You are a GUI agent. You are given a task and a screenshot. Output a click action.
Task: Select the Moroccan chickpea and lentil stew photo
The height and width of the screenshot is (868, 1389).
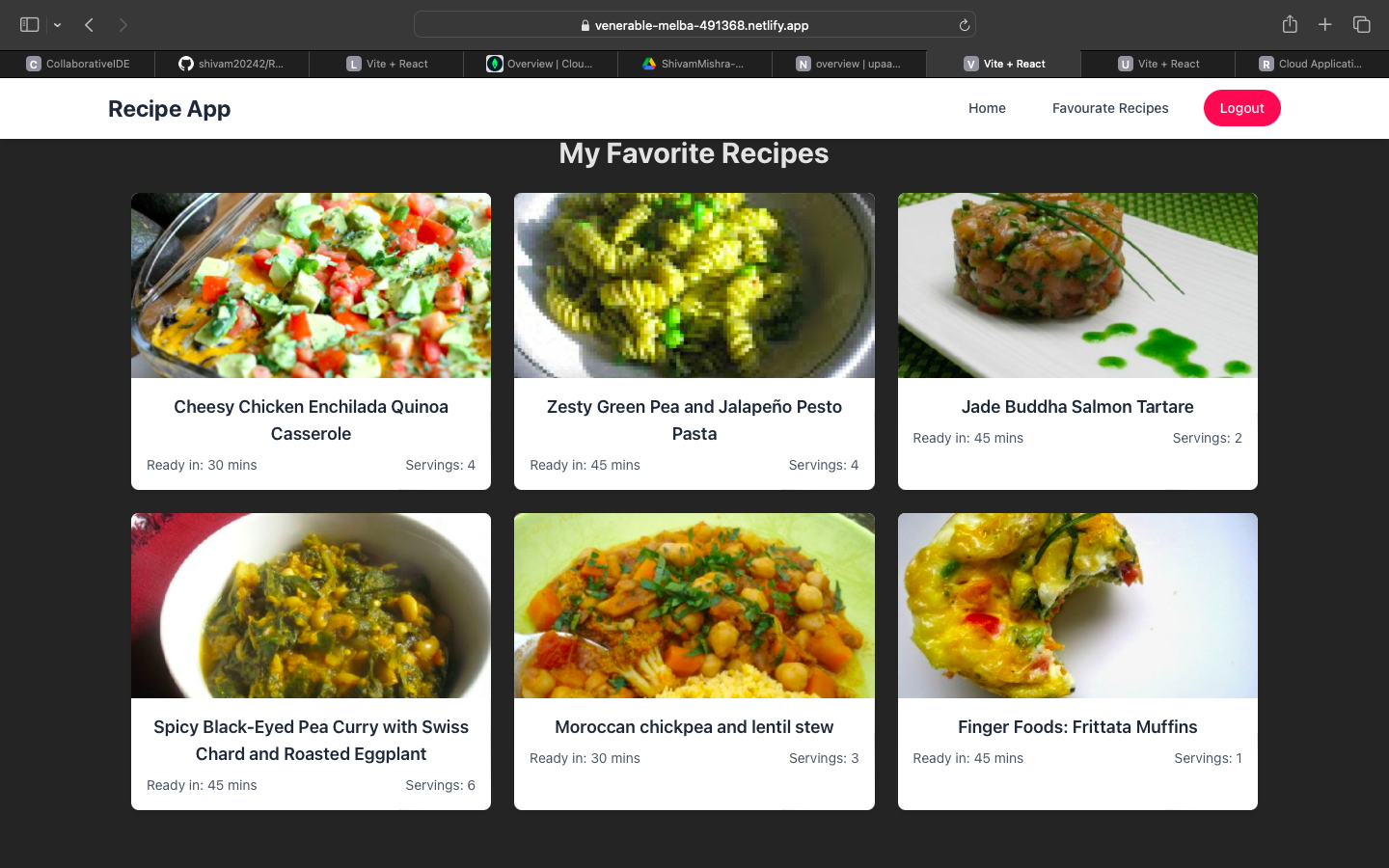coord(694,606)
